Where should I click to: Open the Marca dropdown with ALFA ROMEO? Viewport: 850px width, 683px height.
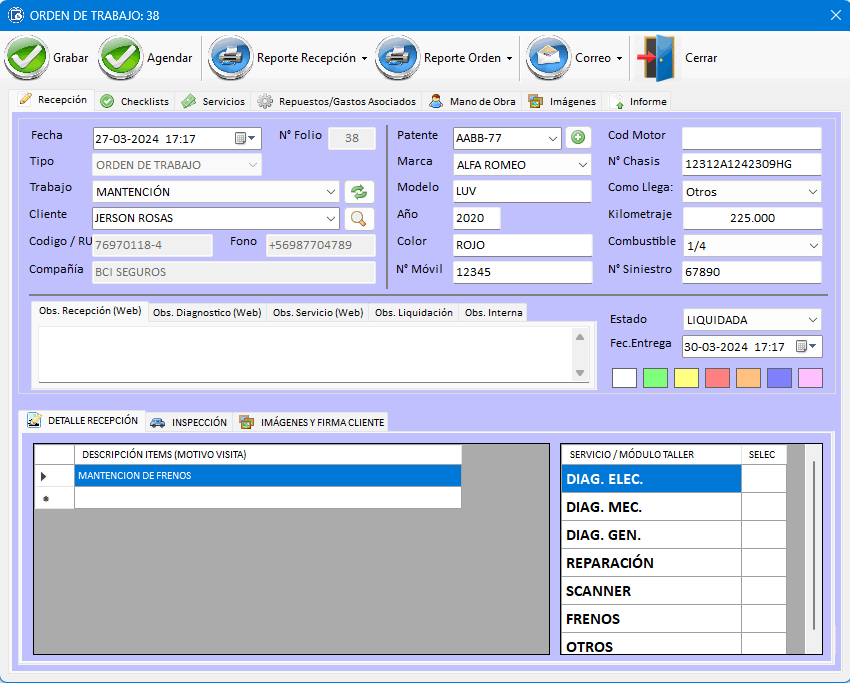583,165
